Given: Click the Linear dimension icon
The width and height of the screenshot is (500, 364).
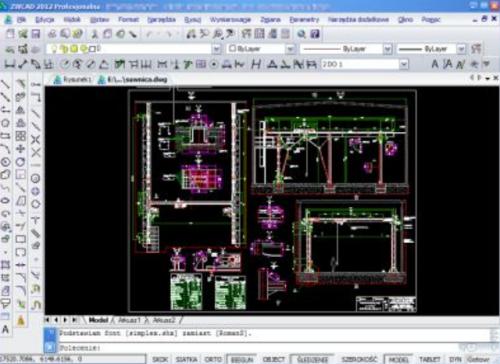Looking at the screenshot, I should (x=10, y=64).
